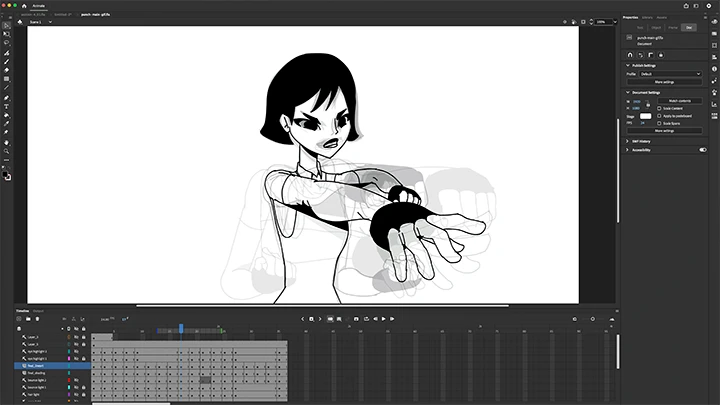Switch to the Frame properties tab
The height and width of the screenshot is (405, 720).
673,28
